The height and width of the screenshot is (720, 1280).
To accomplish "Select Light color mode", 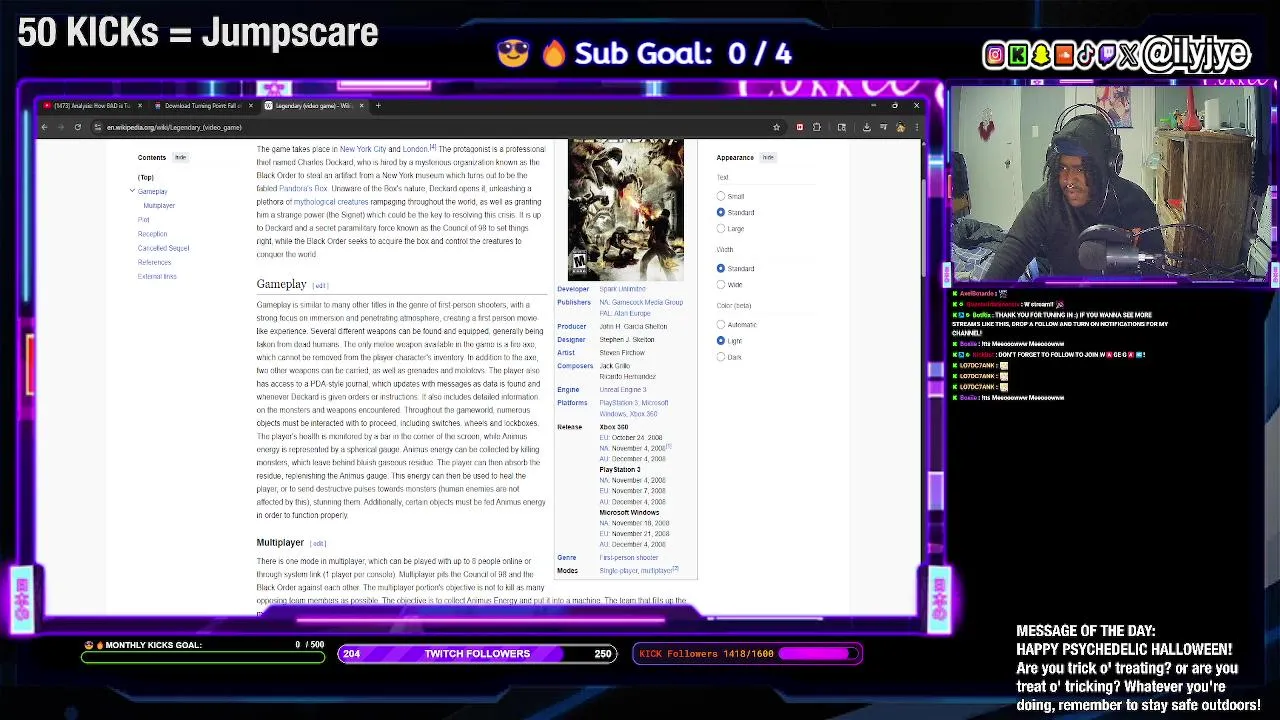I will point(721,340).
